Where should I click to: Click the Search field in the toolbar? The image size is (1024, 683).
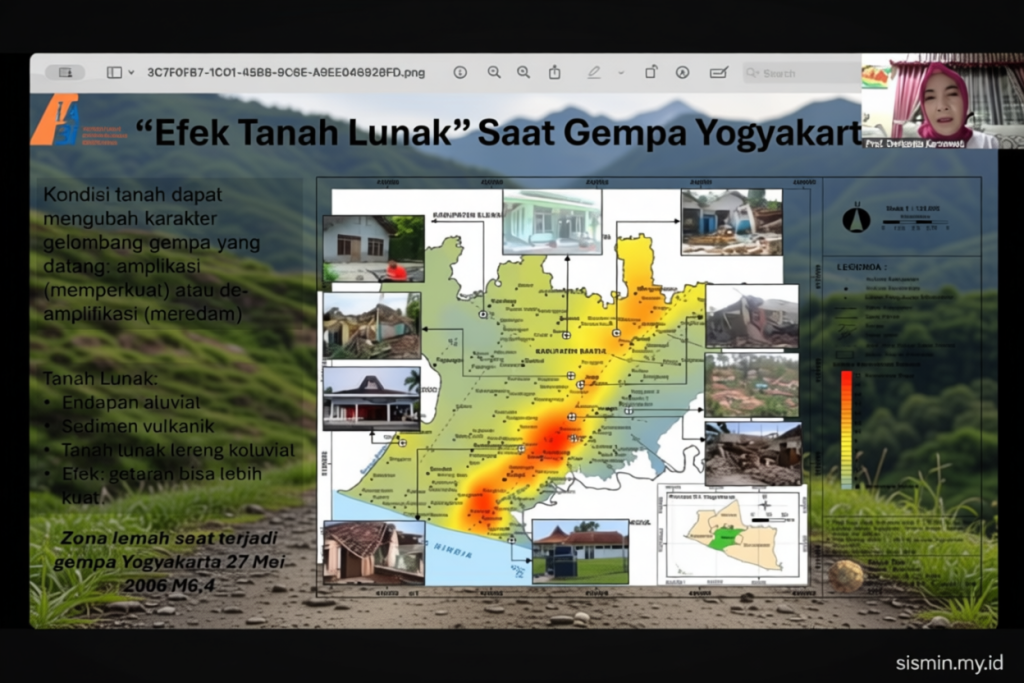coord(800,73)
